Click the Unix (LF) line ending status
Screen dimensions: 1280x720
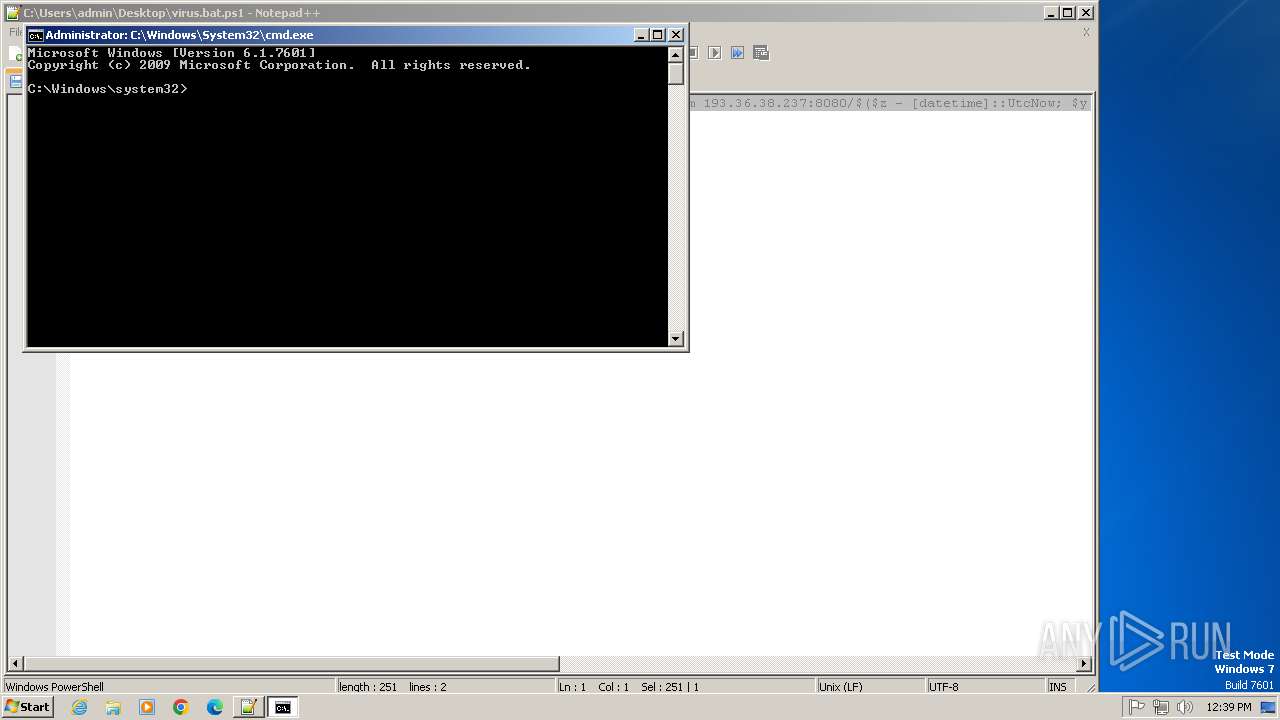pos(870,687)
